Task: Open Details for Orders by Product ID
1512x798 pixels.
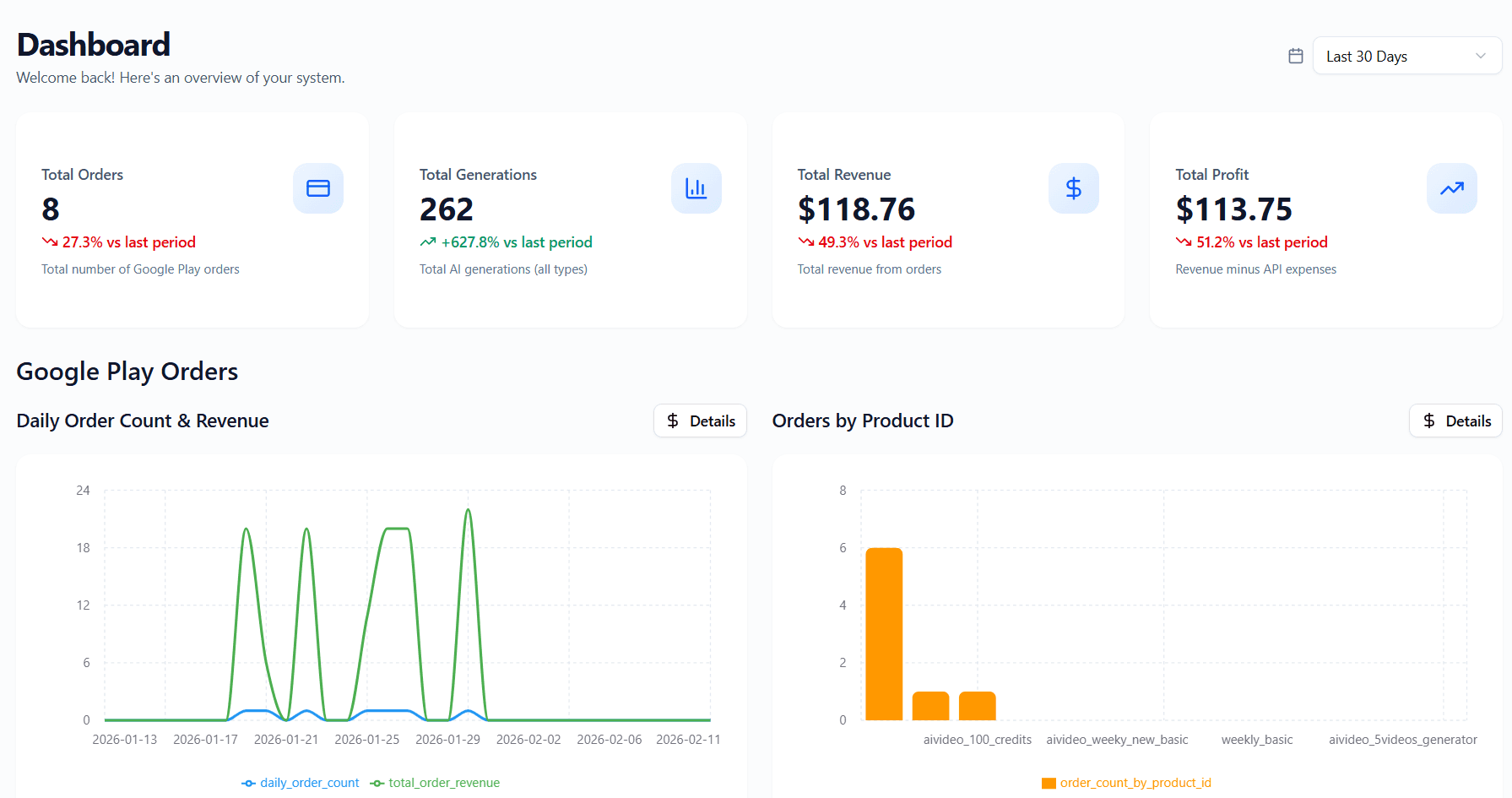Action: click(1455, 421)
